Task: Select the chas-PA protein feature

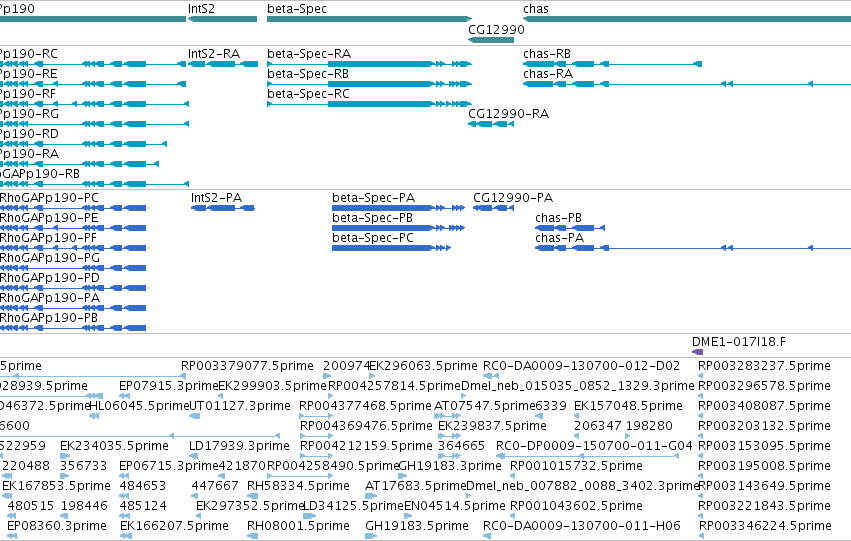Action: tap(693, 248)
